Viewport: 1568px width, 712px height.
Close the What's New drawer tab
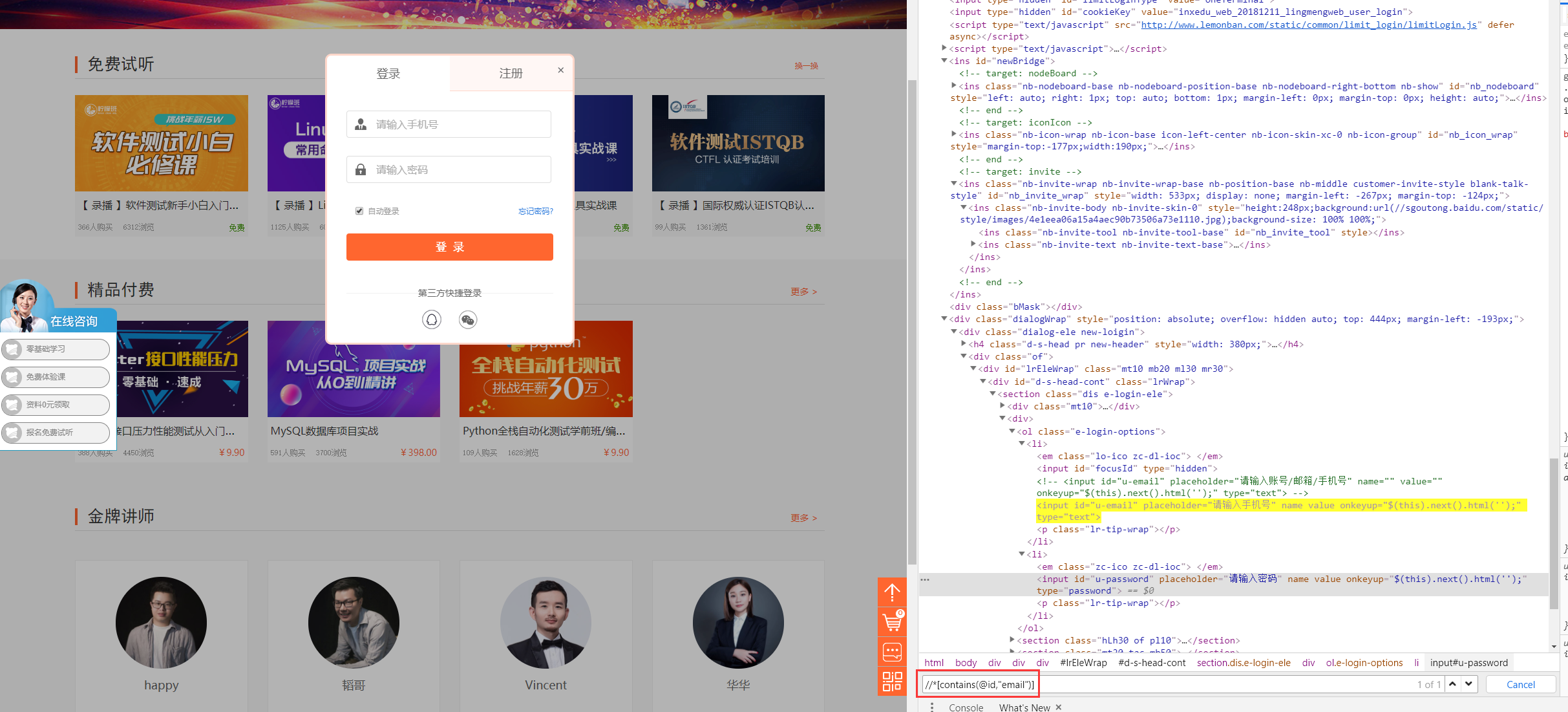point(1059,707)
